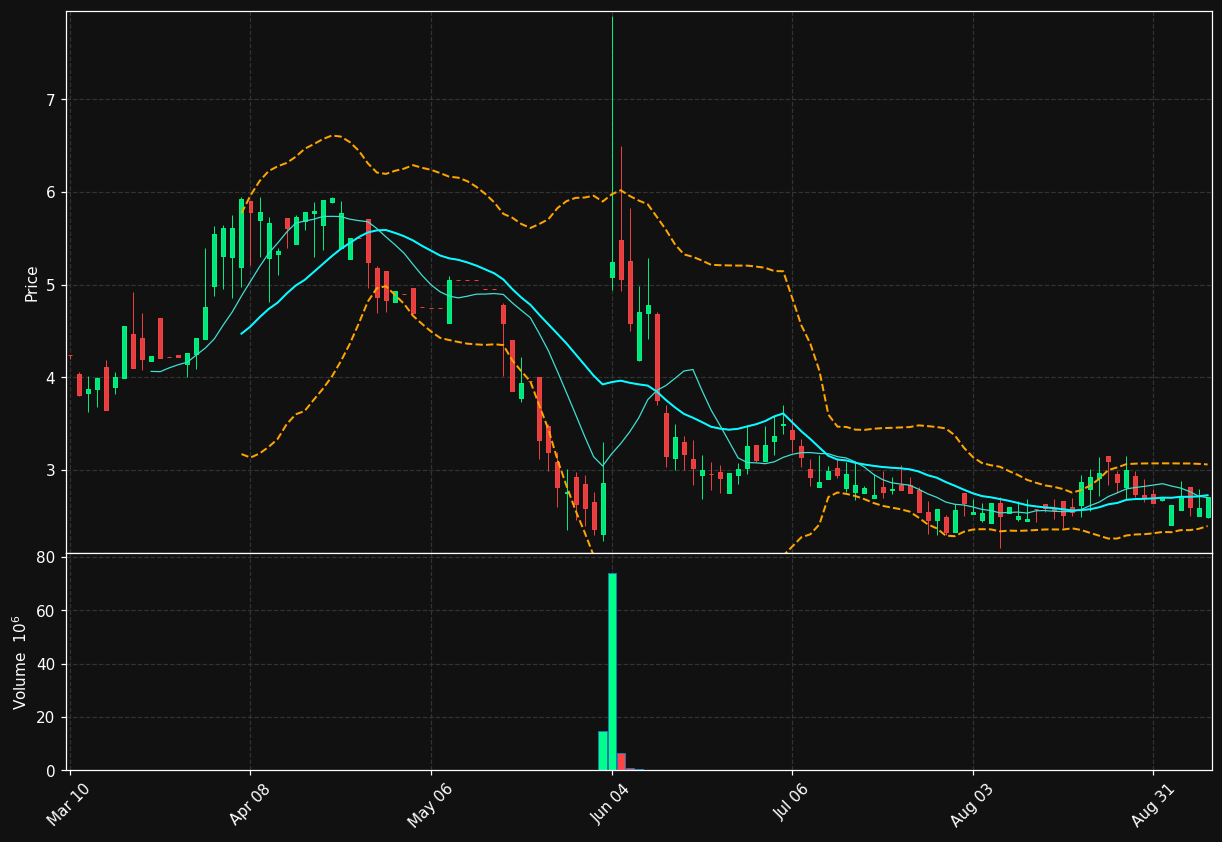The width and height of the screenshot is (1222, 842).
Task: Click the volume axis value 80
Action: click(x=45, y=557)
